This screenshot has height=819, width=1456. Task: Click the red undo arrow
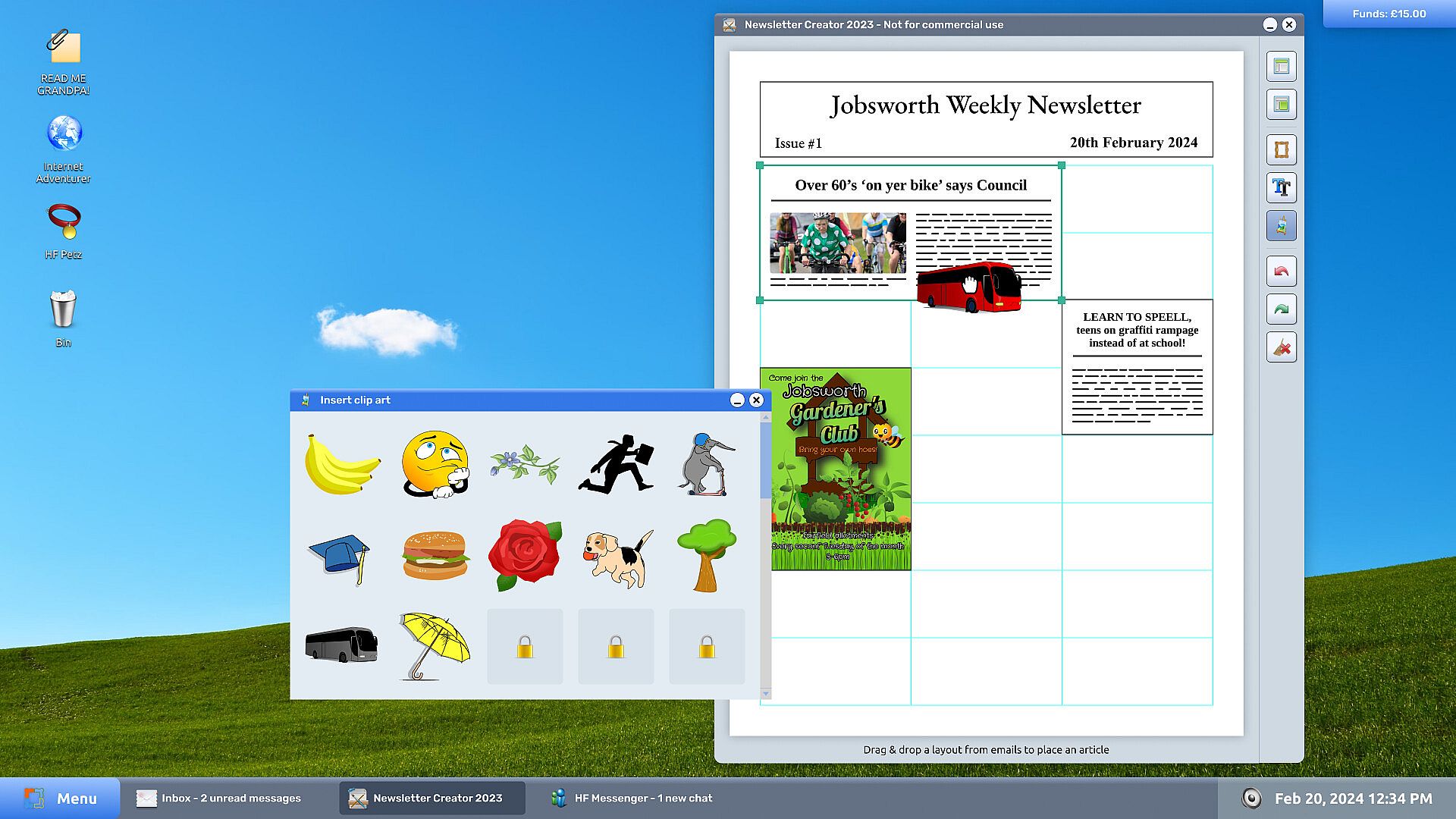pos(1281,271)
